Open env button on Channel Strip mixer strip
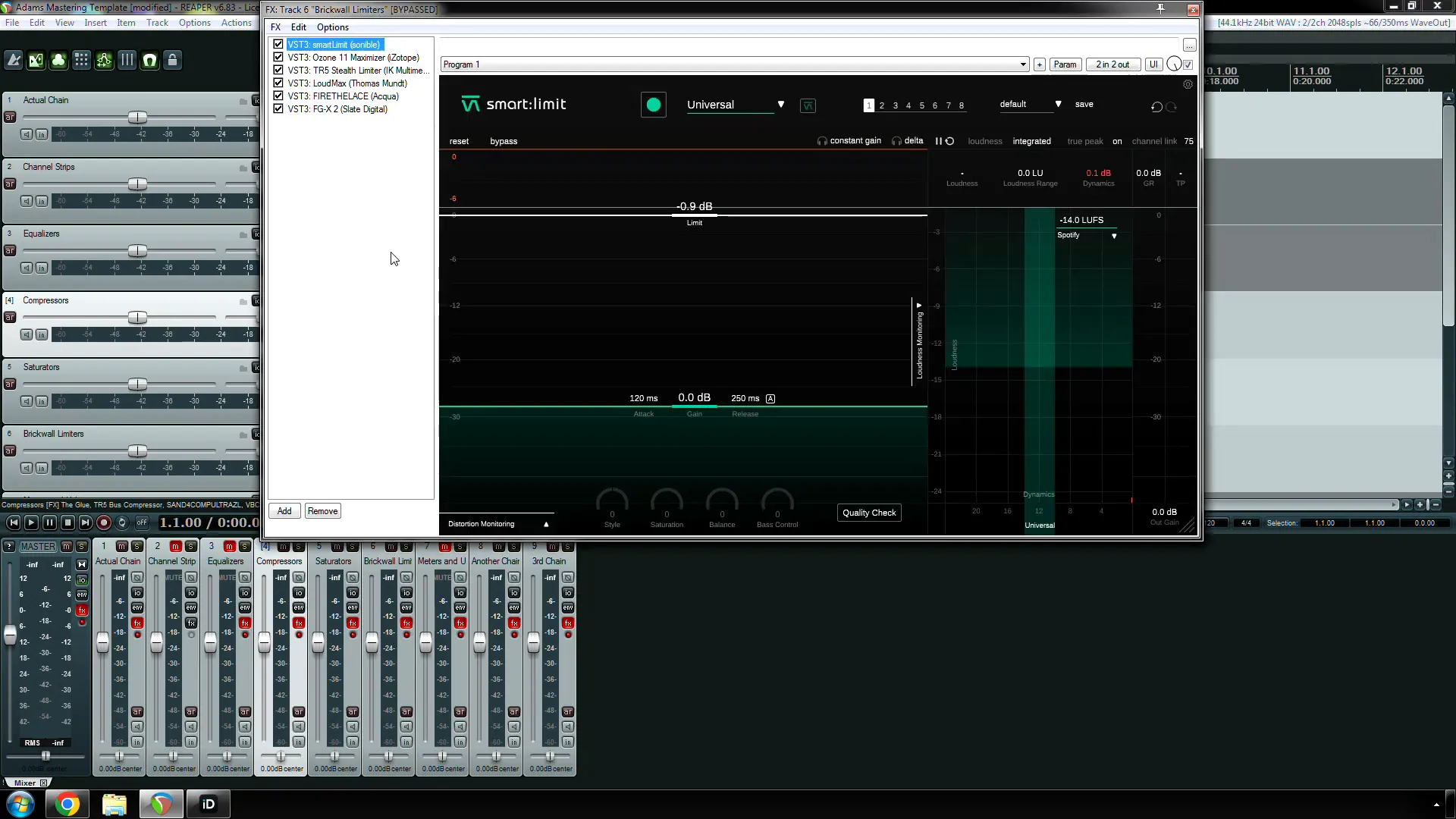The width and height of the screenshot is (1456, 819). pos(191,608)
